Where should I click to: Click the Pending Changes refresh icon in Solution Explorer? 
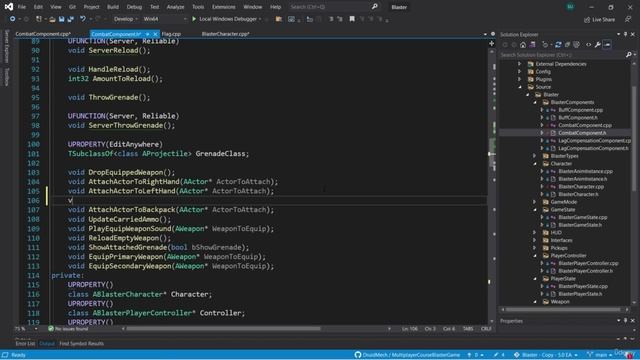[x=545, y=45]
